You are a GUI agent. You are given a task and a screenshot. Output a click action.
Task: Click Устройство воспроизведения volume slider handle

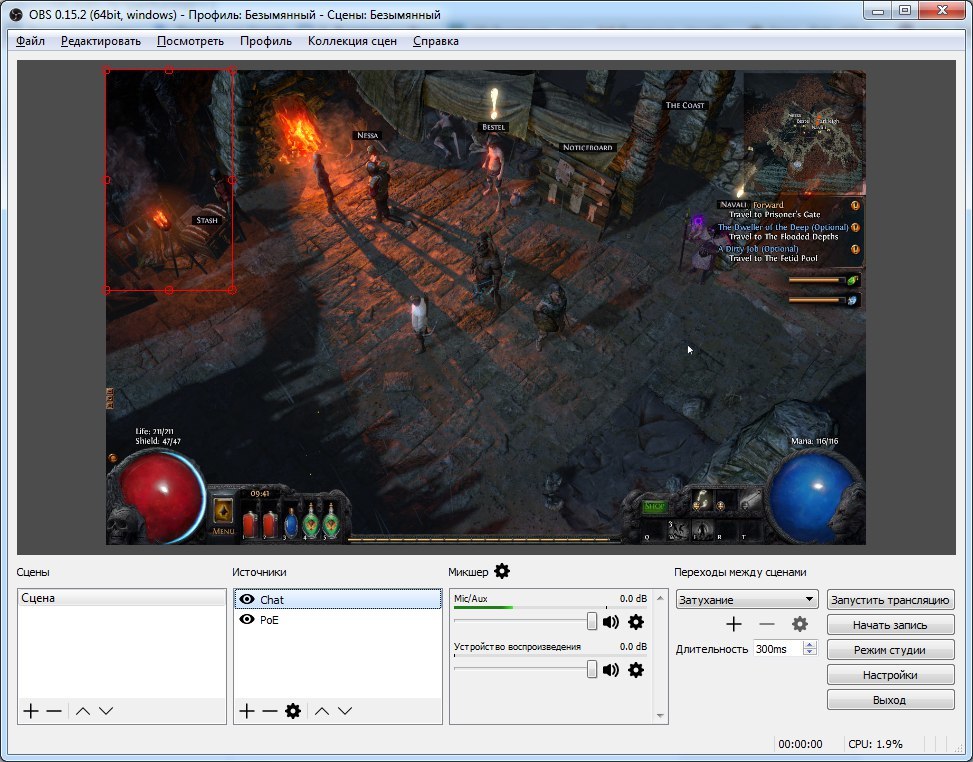[592, 669]
